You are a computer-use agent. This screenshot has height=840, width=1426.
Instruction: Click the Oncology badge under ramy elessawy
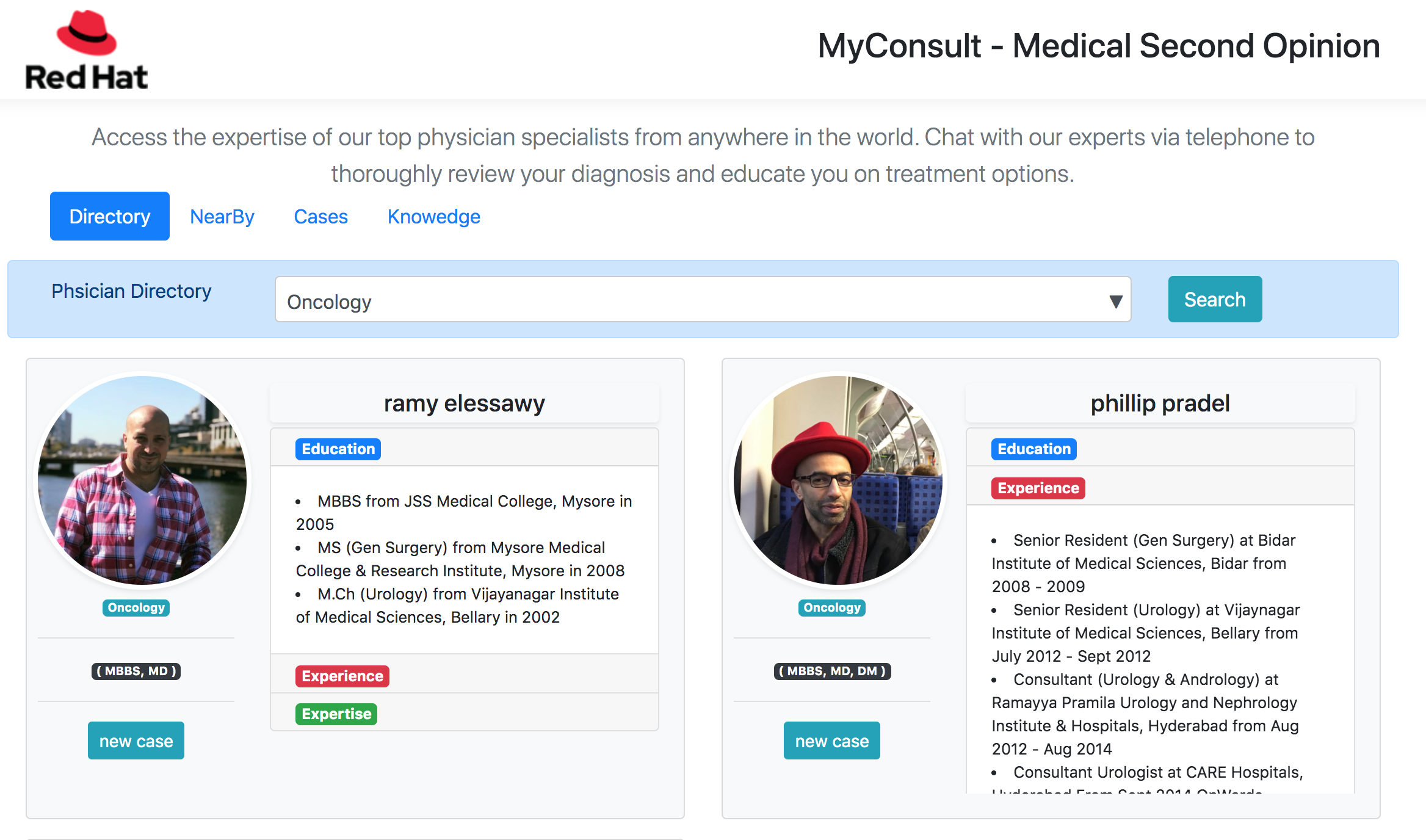[136, 608]
